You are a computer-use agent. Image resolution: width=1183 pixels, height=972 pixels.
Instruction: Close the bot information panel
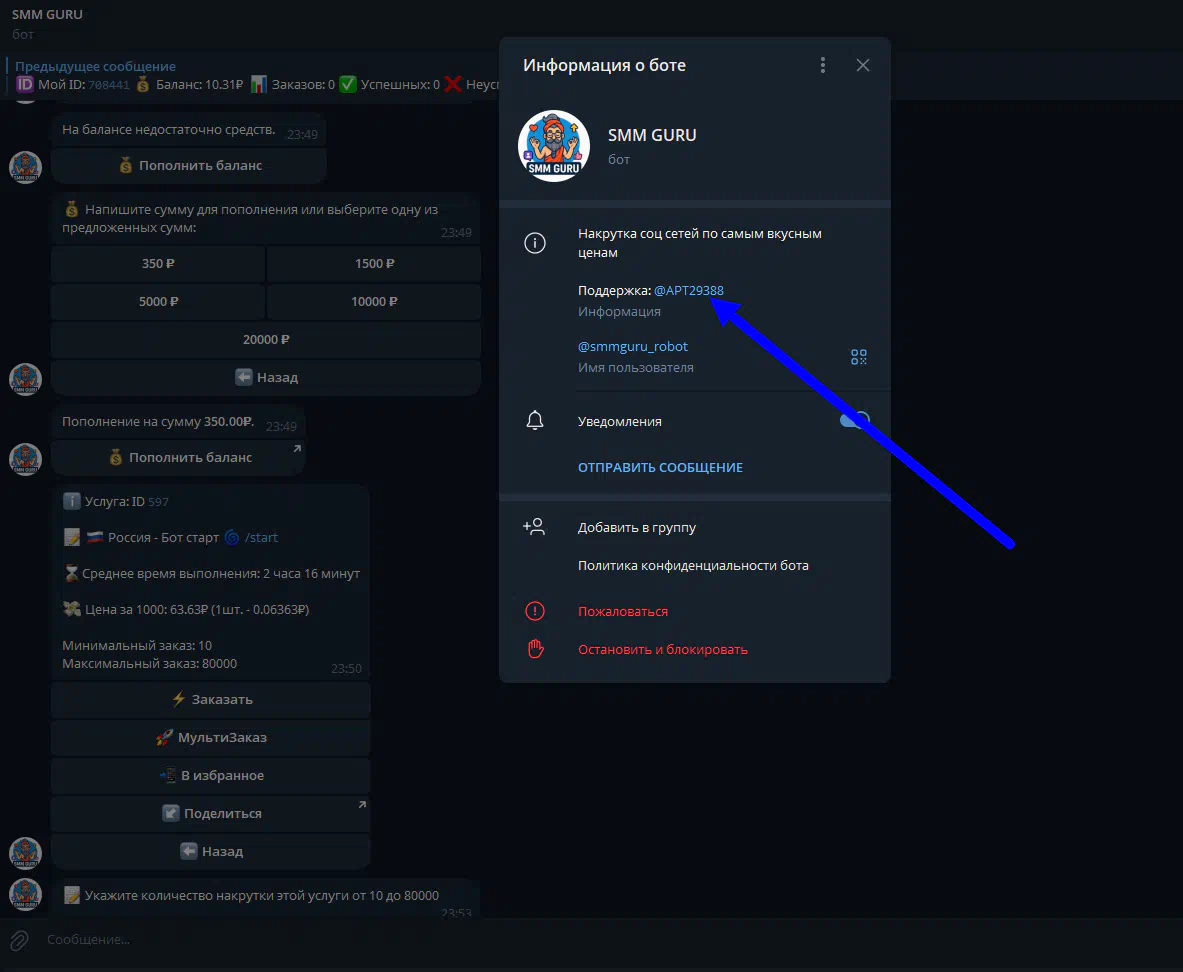(x=863, y=66)
